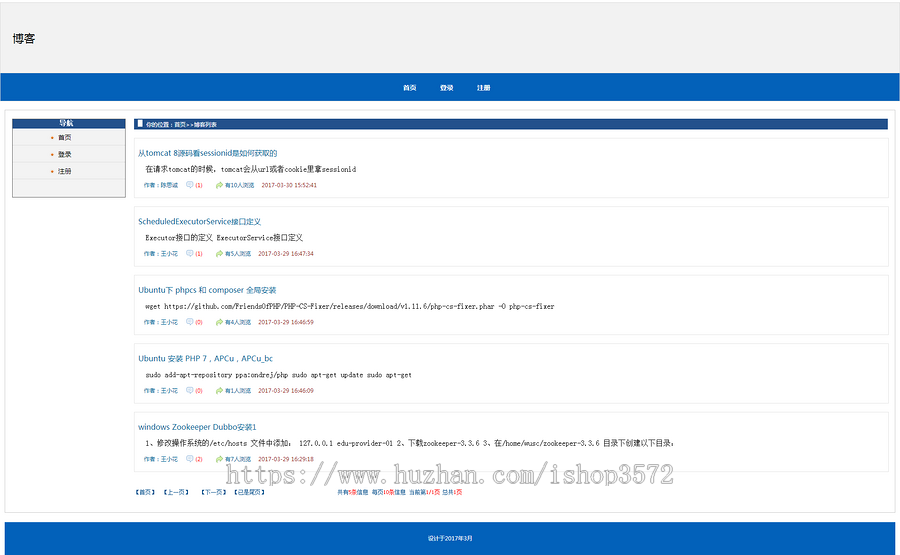The image size is (900, 555).
Task: Click timestamp 2017-03-29 16:47:34
Action: coord(286,253)
